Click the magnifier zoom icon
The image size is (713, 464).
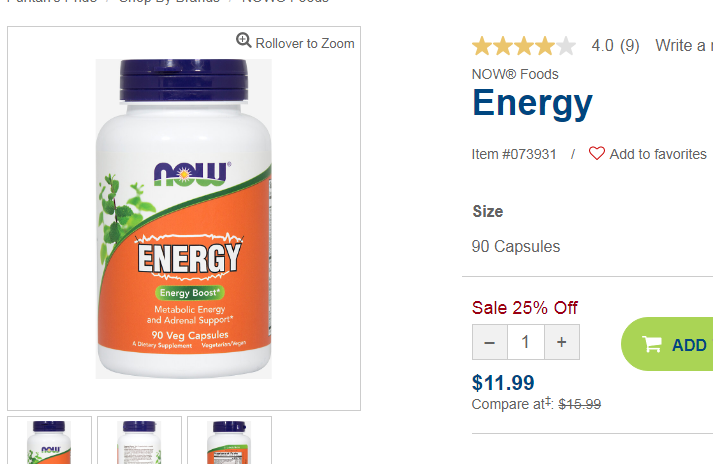point(244,40)
